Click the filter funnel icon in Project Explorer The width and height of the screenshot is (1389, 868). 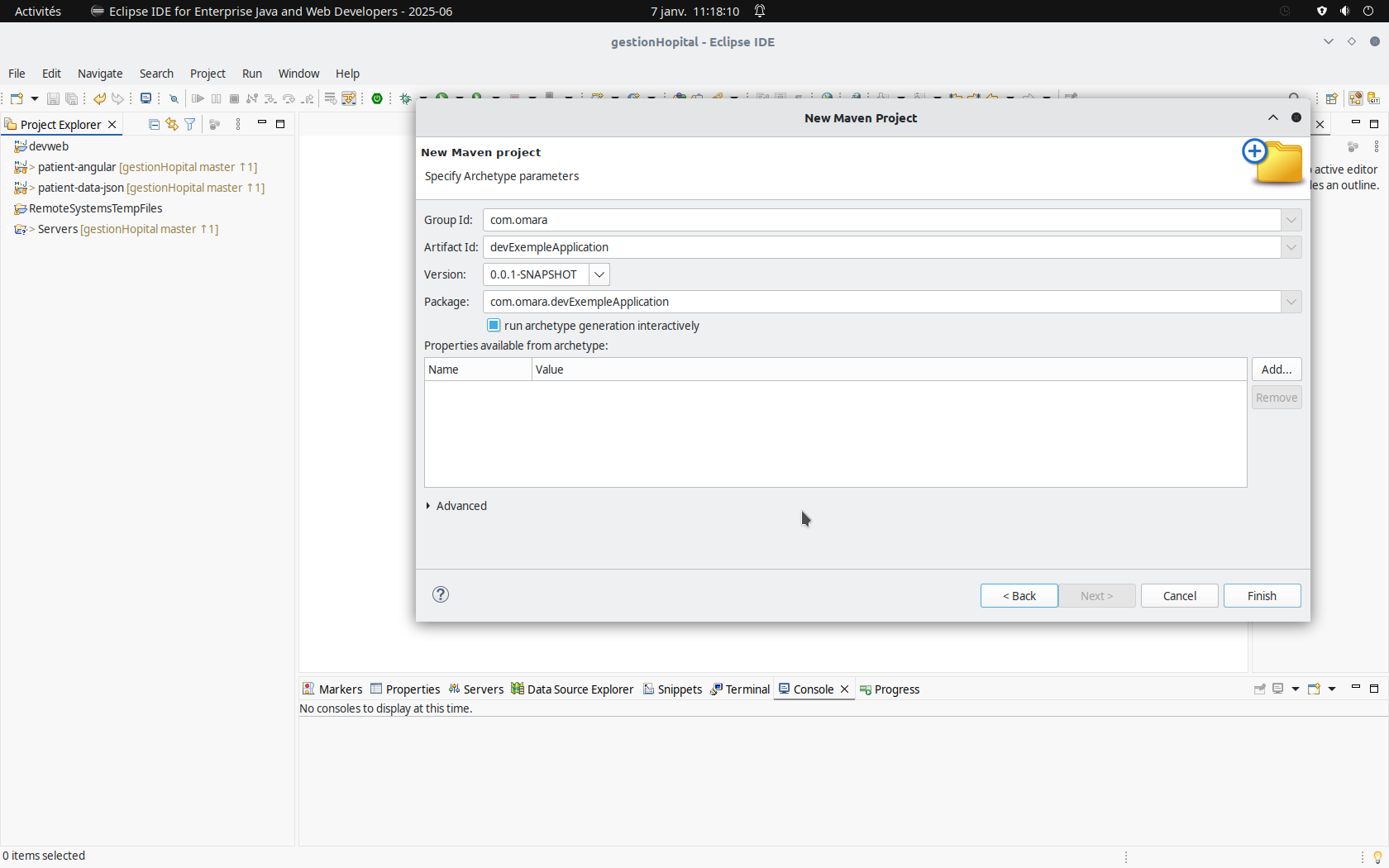click(x=190, y=125)
